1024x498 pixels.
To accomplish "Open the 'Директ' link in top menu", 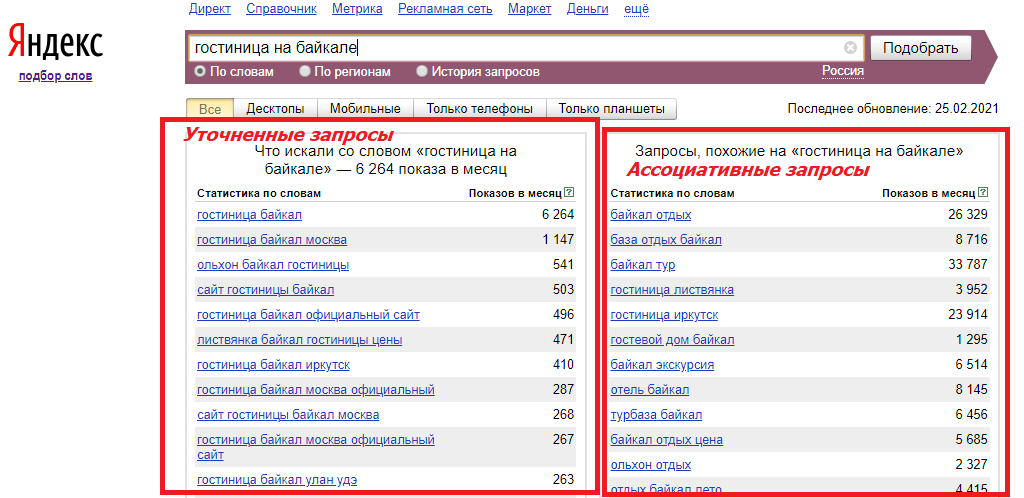I will [210, 9].
